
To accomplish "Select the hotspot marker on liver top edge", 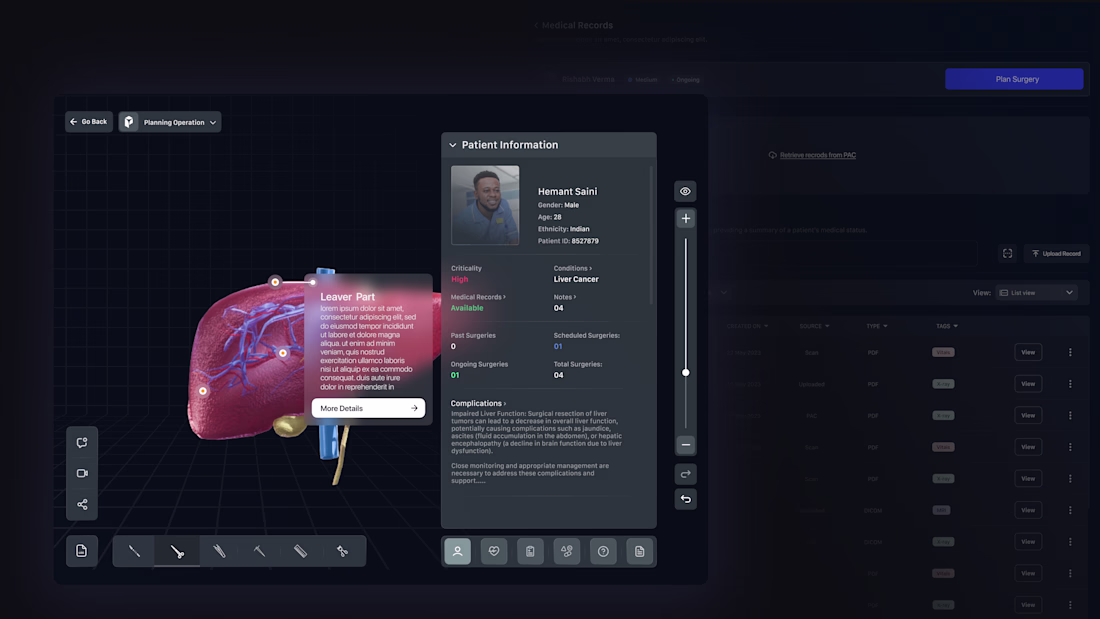I will coord(275,282).
